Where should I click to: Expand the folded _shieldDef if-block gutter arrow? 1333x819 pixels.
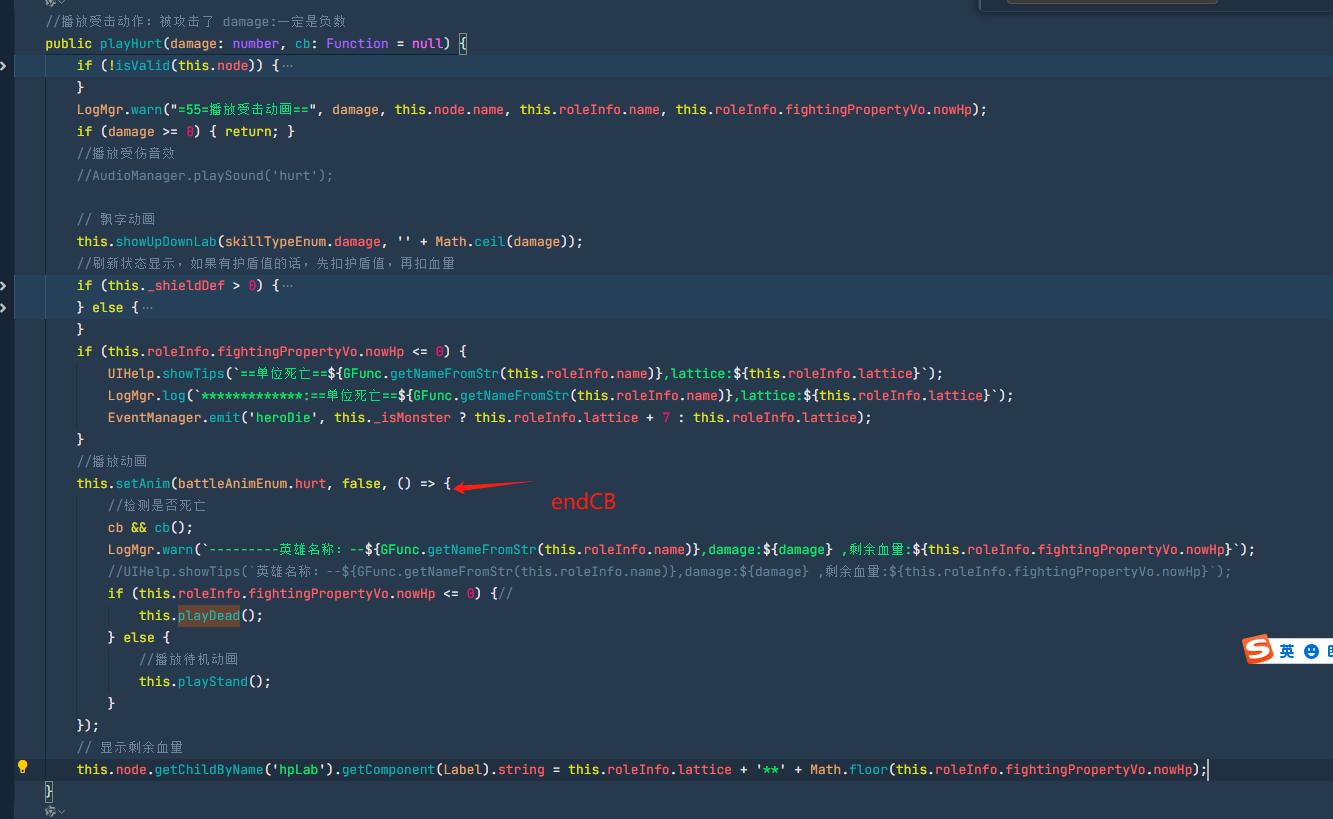point(3,286)
